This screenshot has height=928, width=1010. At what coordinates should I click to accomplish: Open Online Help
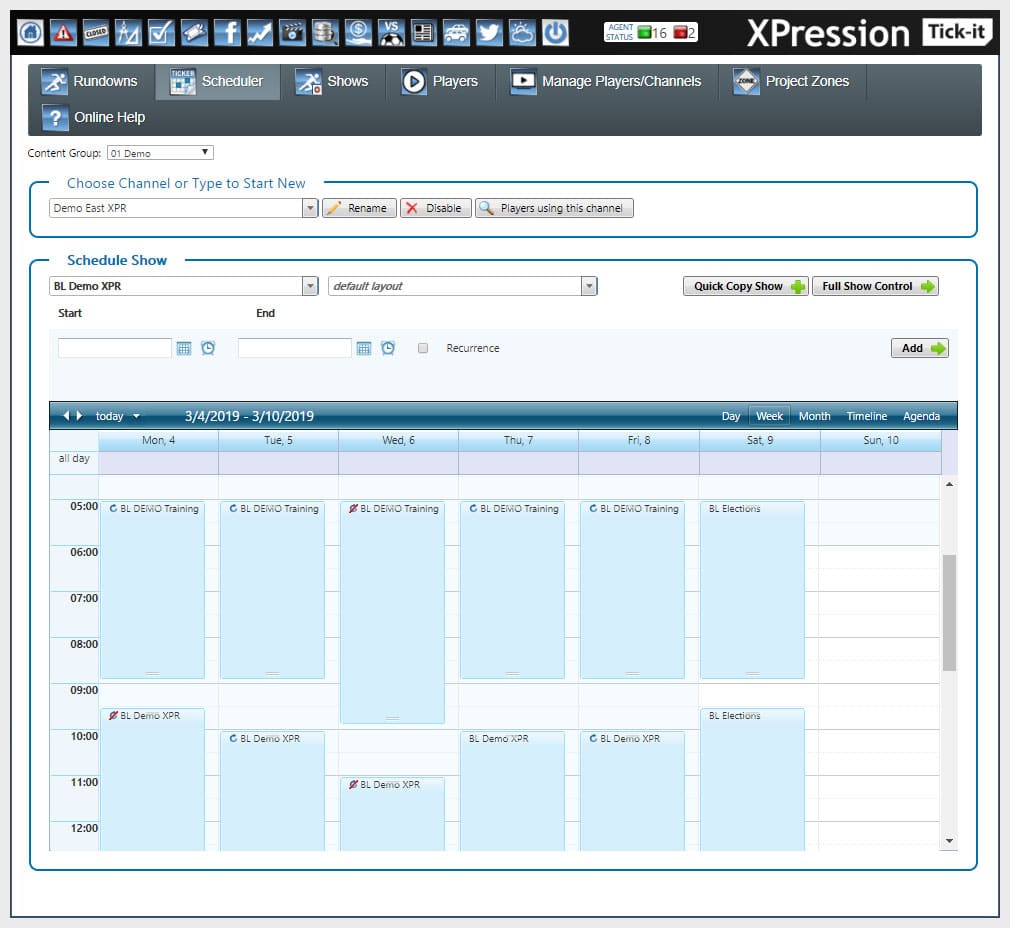[94, 117]
